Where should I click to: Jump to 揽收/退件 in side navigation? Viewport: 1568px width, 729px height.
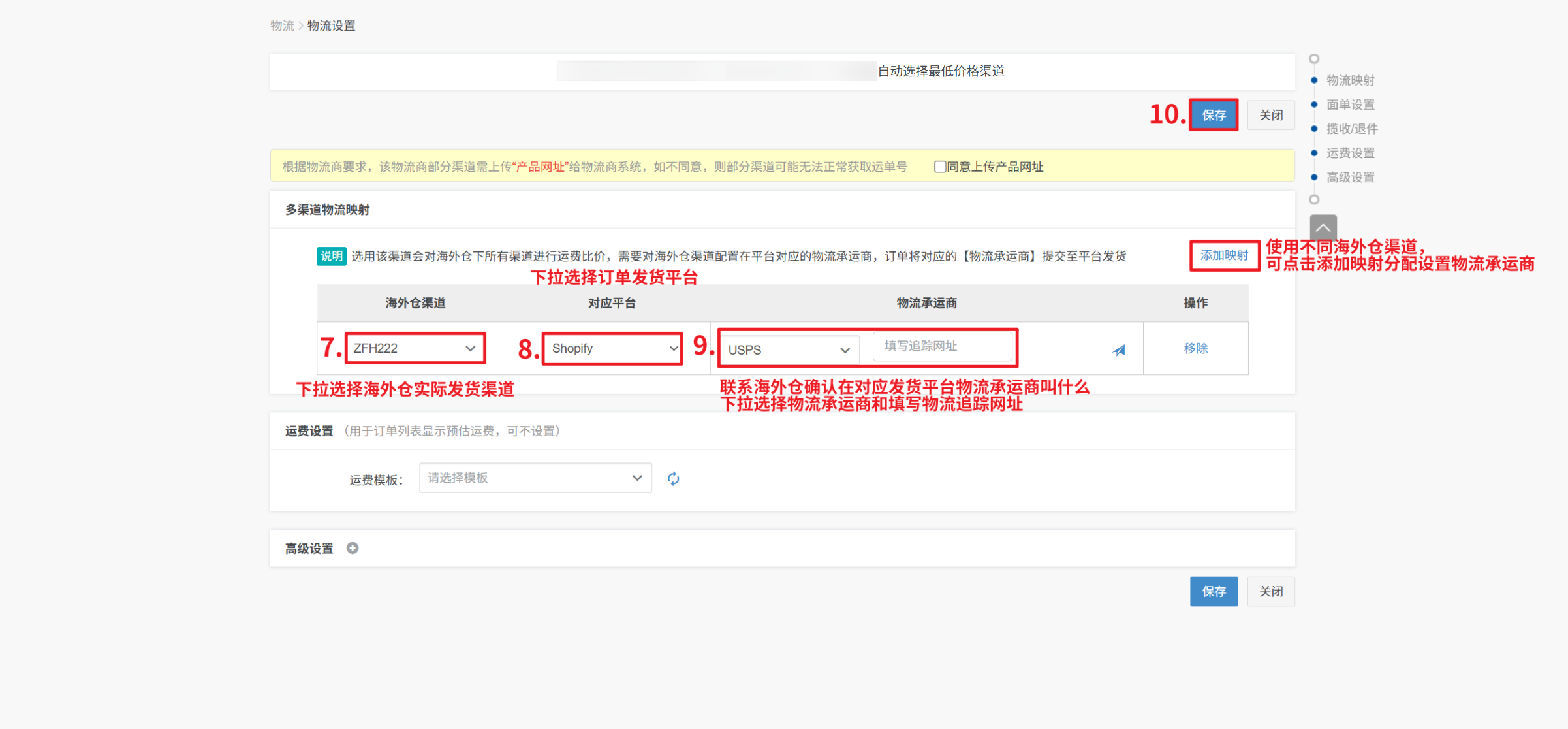click(1351, 129)
